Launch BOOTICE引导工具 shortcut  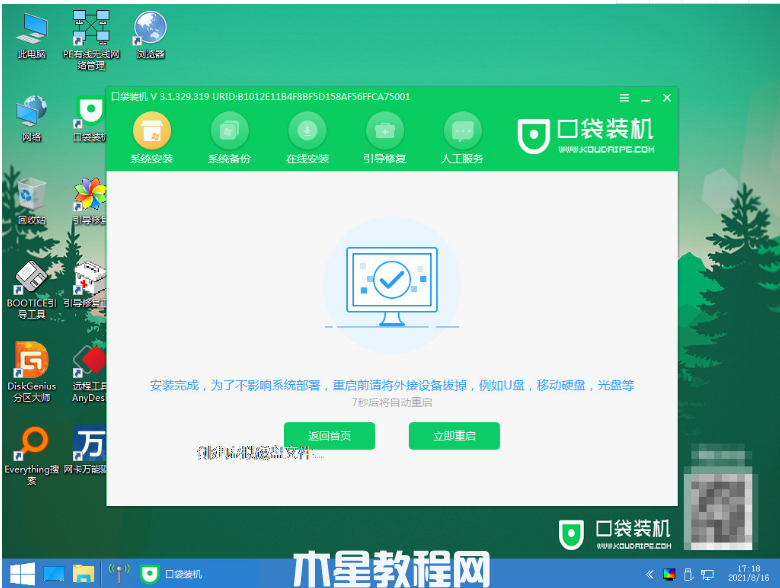(32, 290)
